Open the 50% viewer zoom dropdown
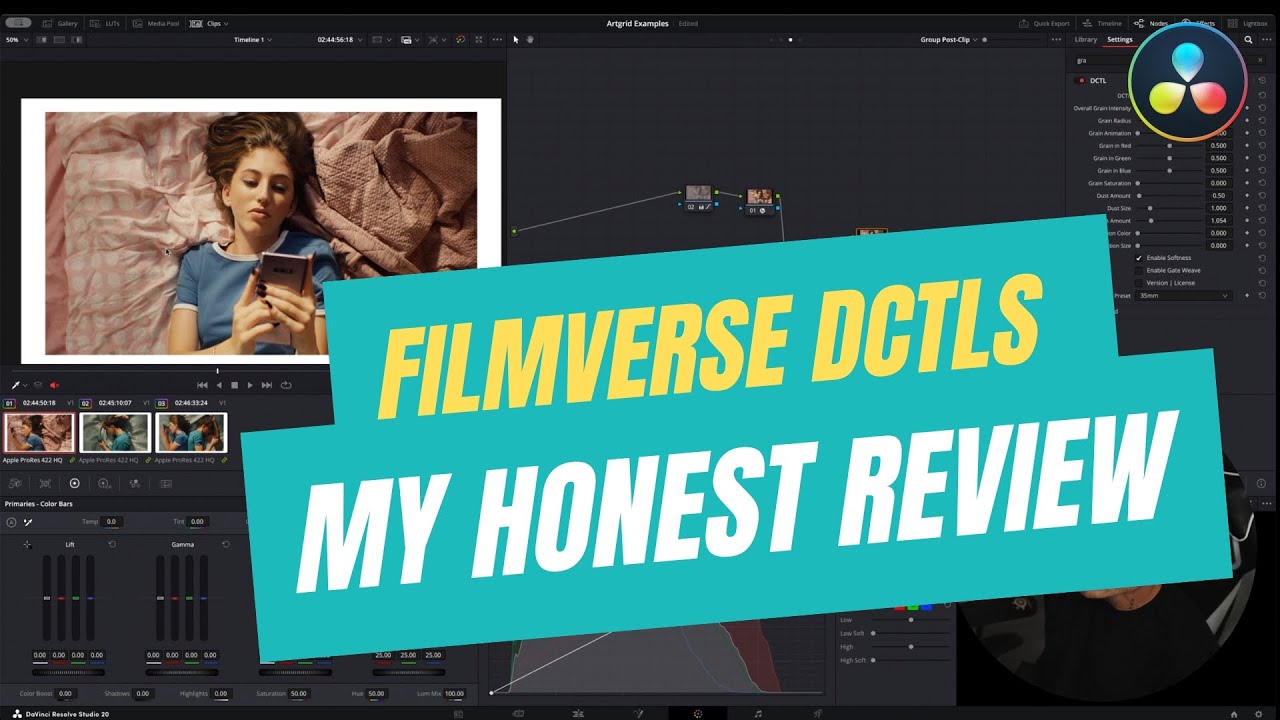The image size is (1280, 720). coord(15,40)
